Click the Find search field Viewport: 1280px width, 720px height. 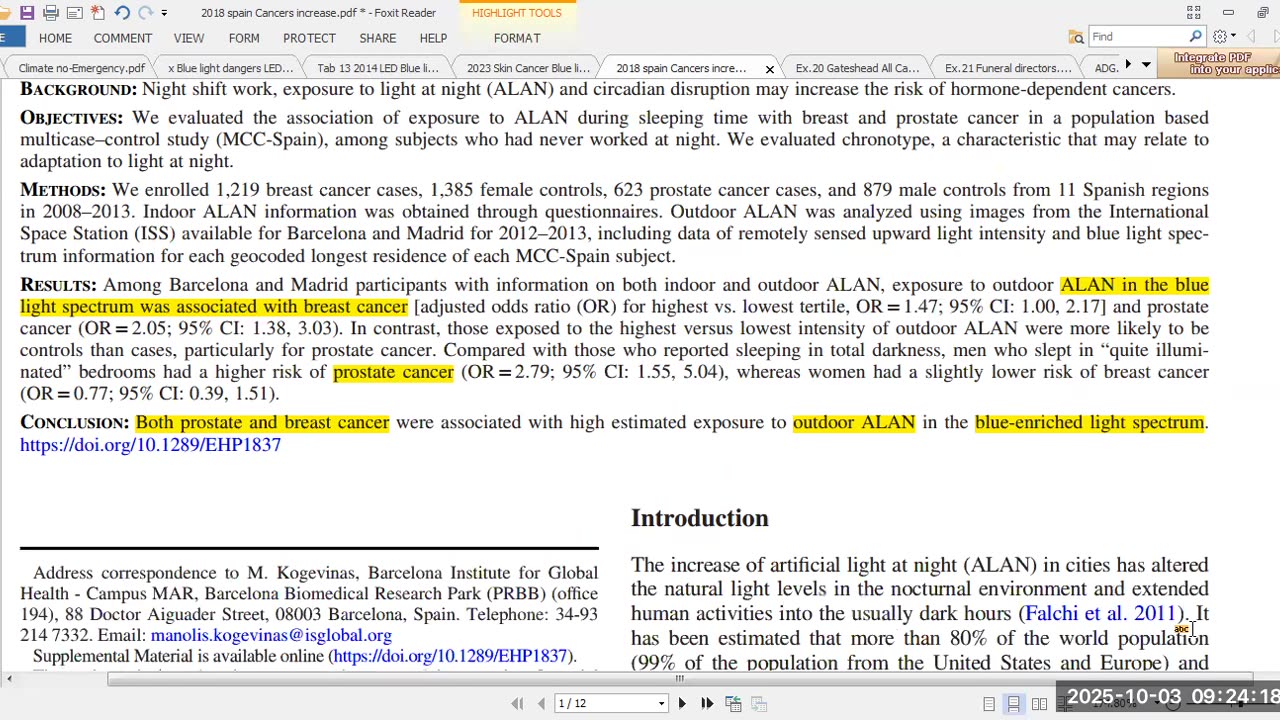point(1137,37)
